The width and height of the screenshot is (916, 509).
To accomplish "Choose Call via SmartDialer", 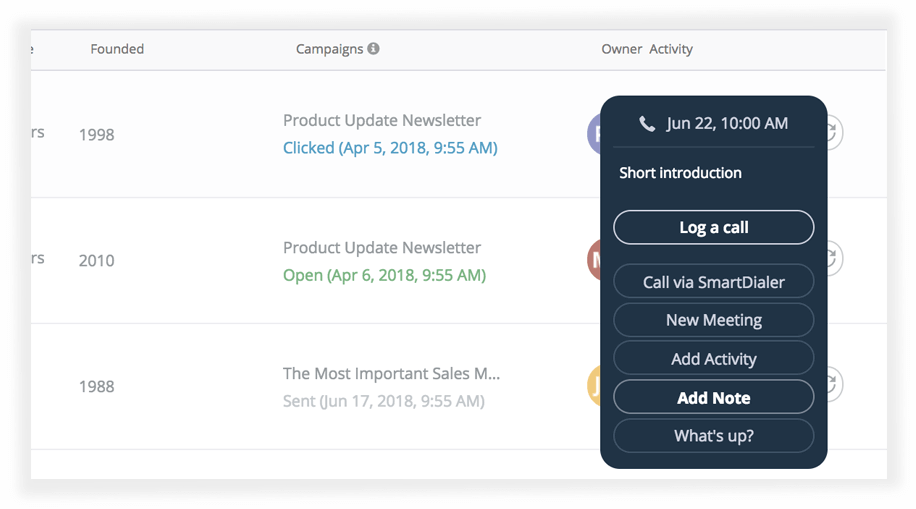I will 713,282.
